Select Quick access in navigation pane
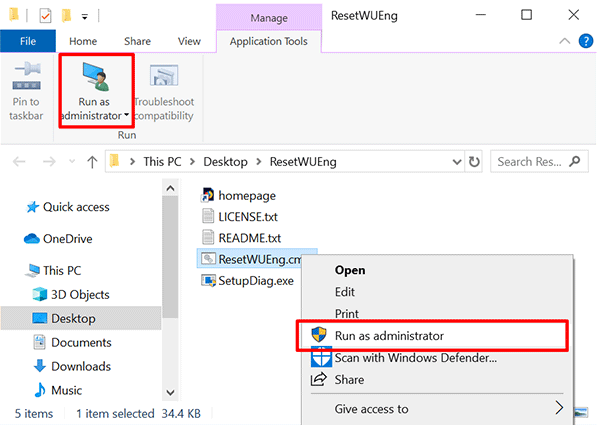This screenshot has width=597, height=425. pyautogui.click(x=68, y=207)
